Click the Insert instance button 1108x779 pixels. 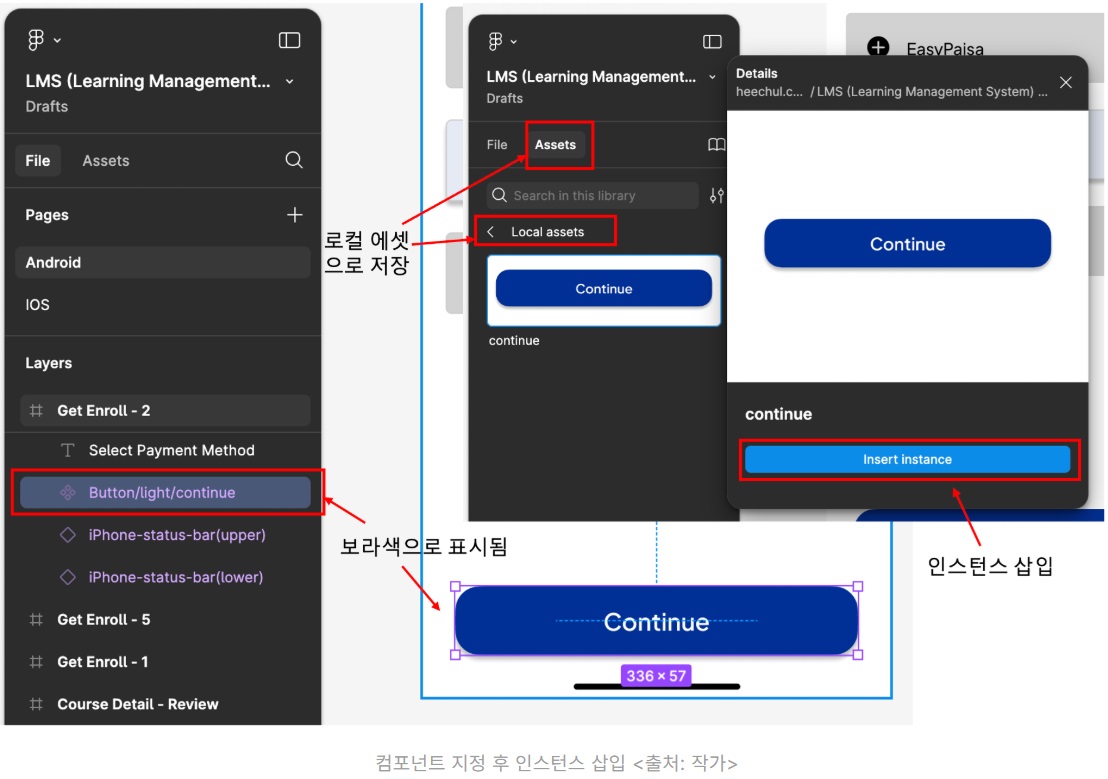click(x=907, y=459)
